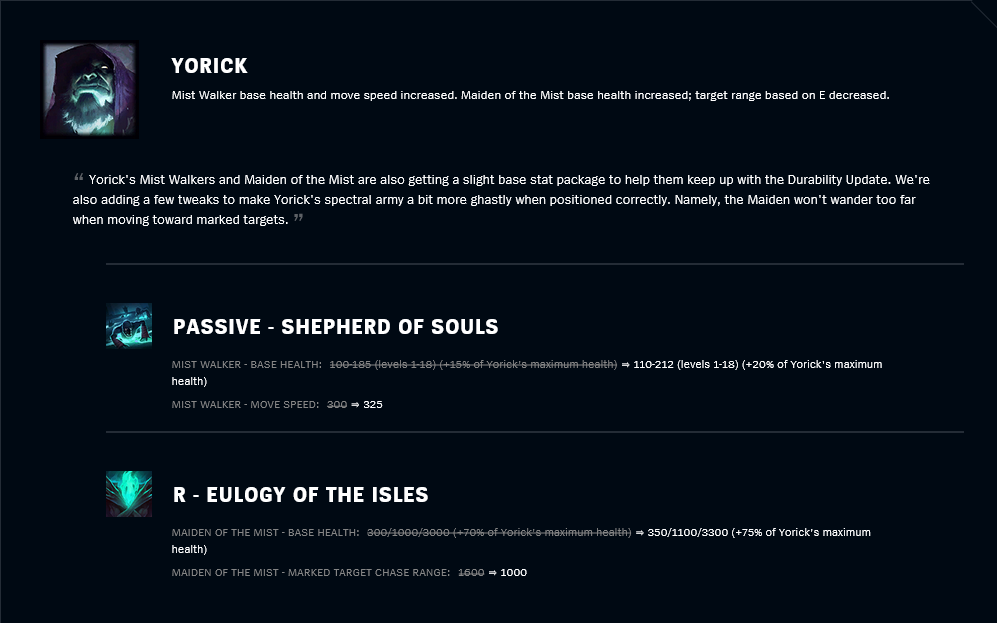Viewport: 997px width, 623px height.
Task: Click the Marked Target Chase Range label
Action: 311,572
